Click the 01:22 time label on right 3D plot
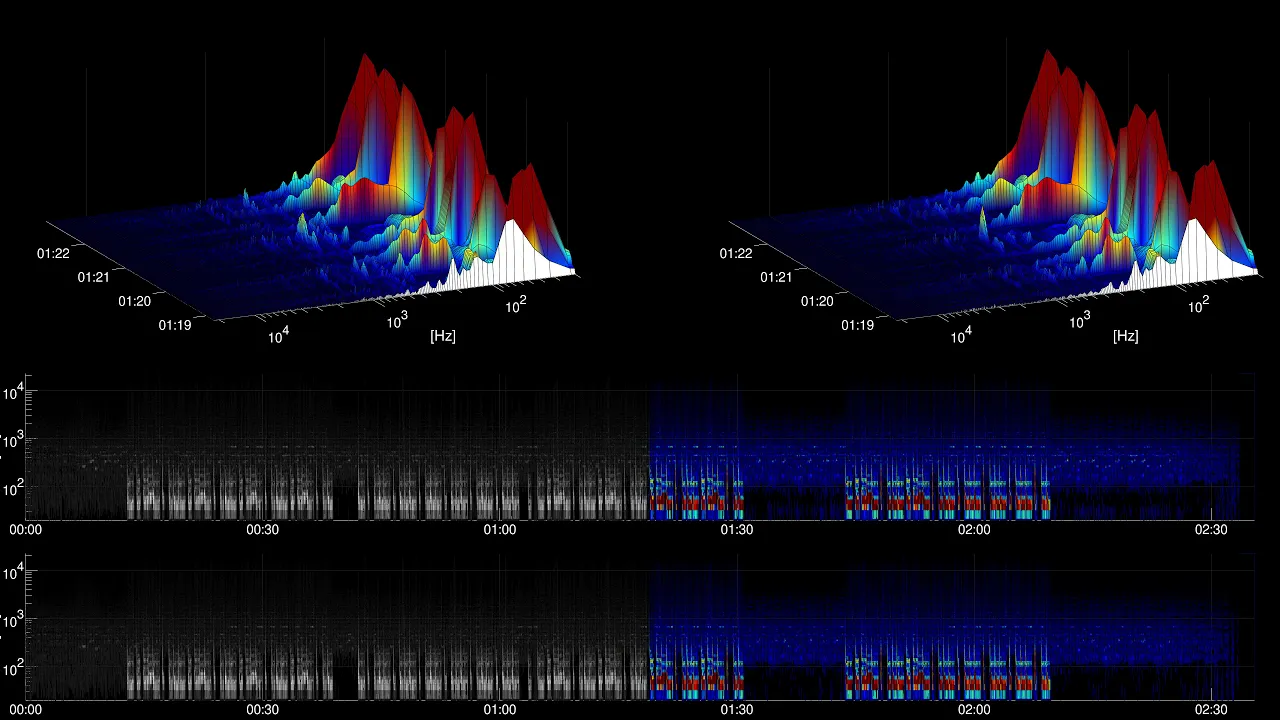This screenshot has height=720, width=1280. click(x=736, y=253)
